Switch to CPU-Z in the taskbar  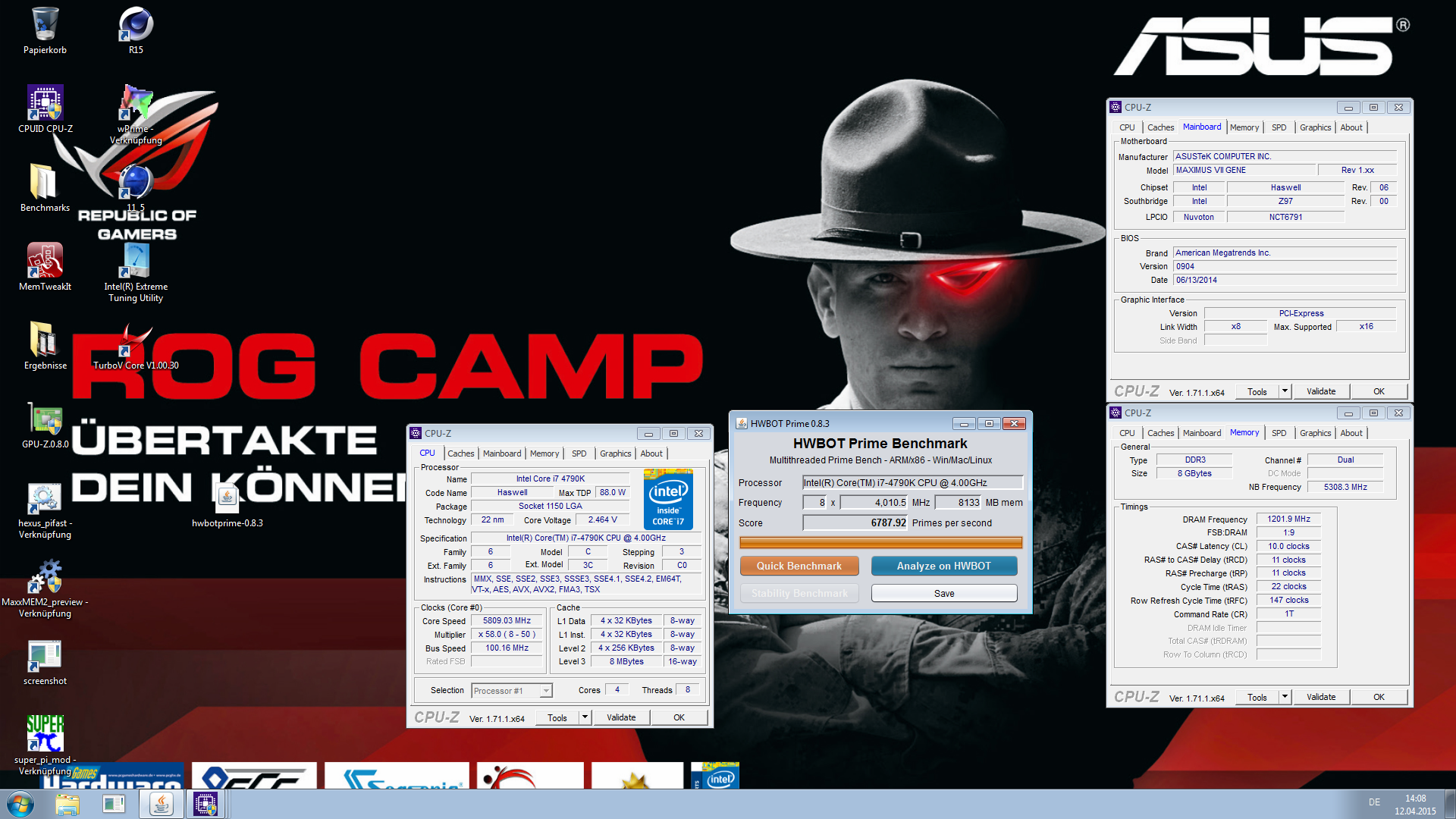[206, 804]
